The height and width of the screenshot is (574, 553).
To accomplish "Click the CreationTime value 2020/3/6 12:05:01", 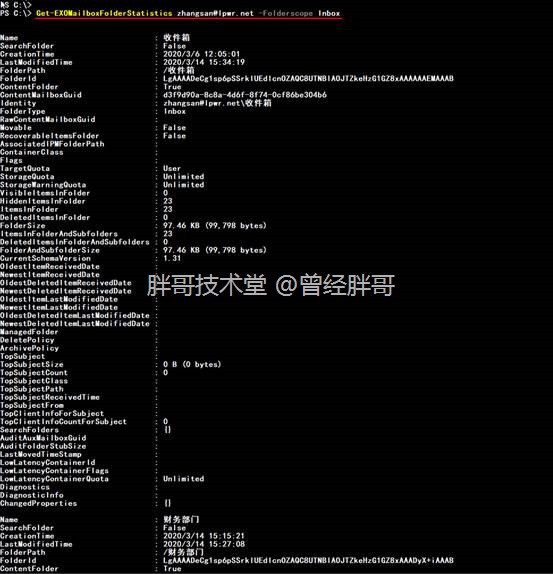I will click(202, 54).
